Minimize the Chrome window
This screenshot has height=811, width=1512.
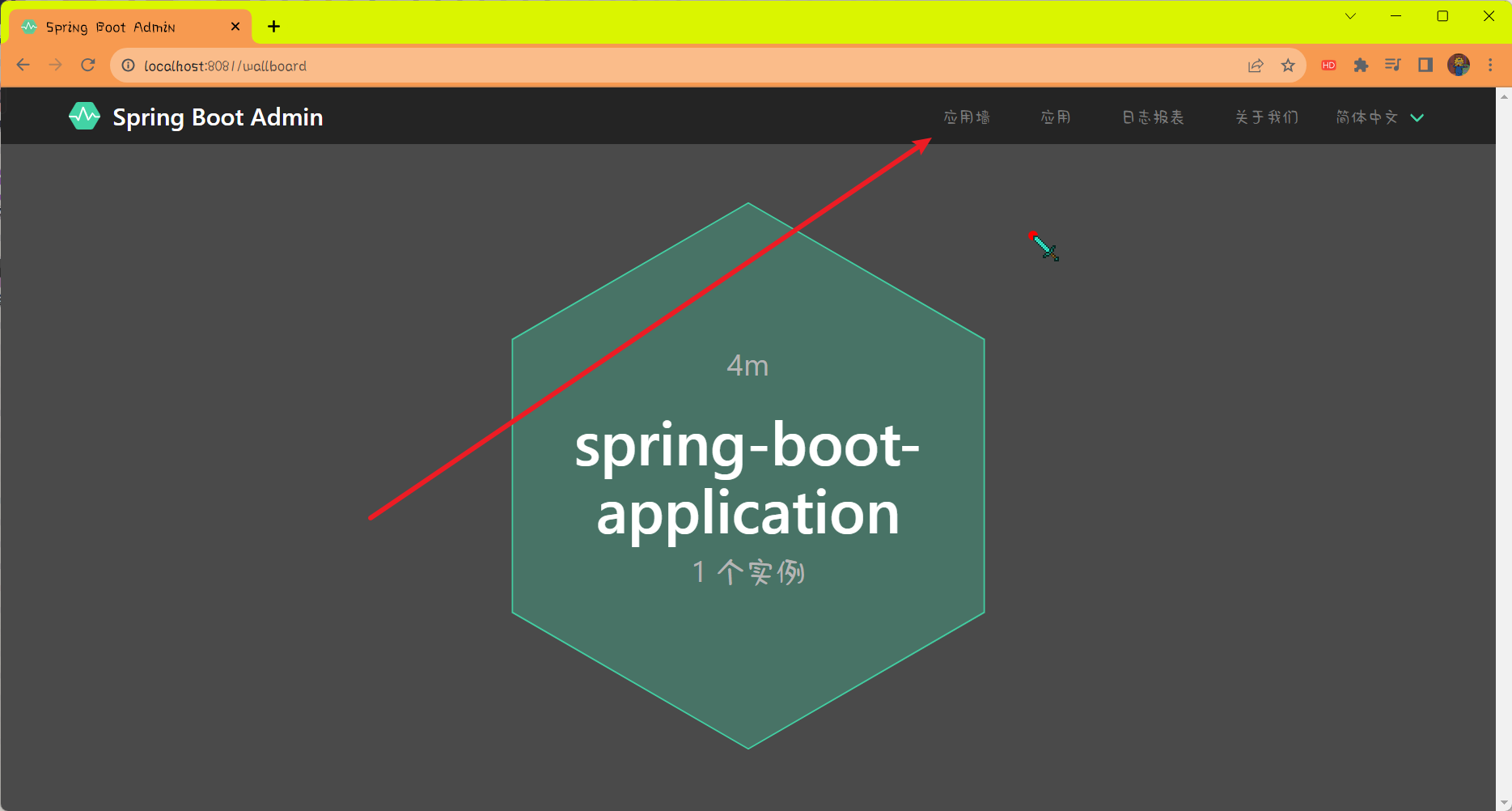click(1396, 15)
